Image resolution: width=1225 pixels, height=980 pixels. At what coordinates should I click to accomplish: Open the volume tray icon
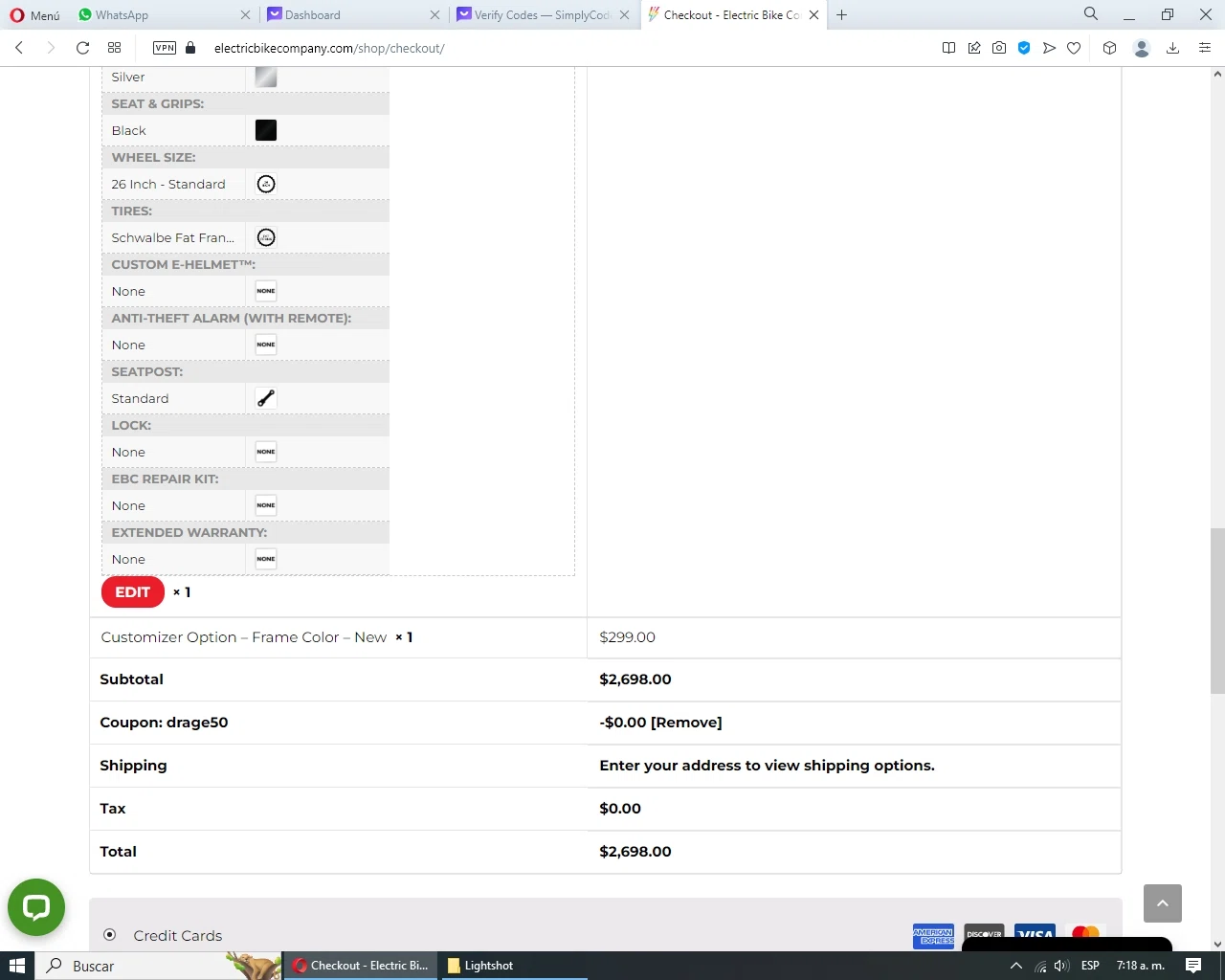(x=1061, y=966)
